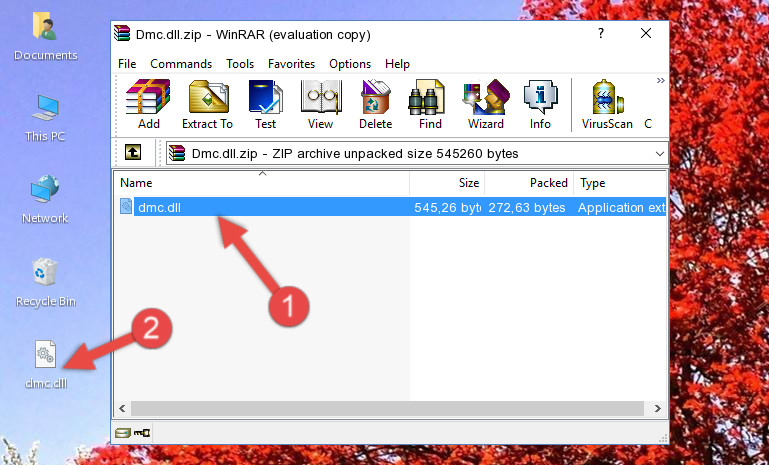Screen dimensions: 769x465
Task: Expand hidden toolbar items with the double chevron
Action: point(661,80)
